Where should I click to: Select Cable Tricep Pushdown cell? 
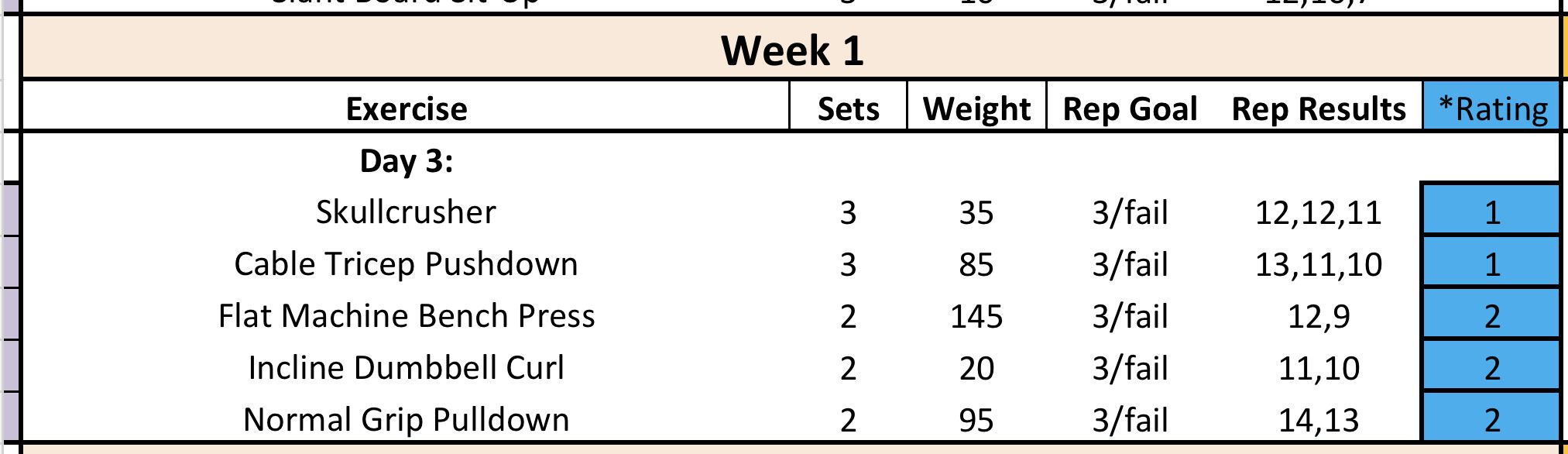point(406,263)
